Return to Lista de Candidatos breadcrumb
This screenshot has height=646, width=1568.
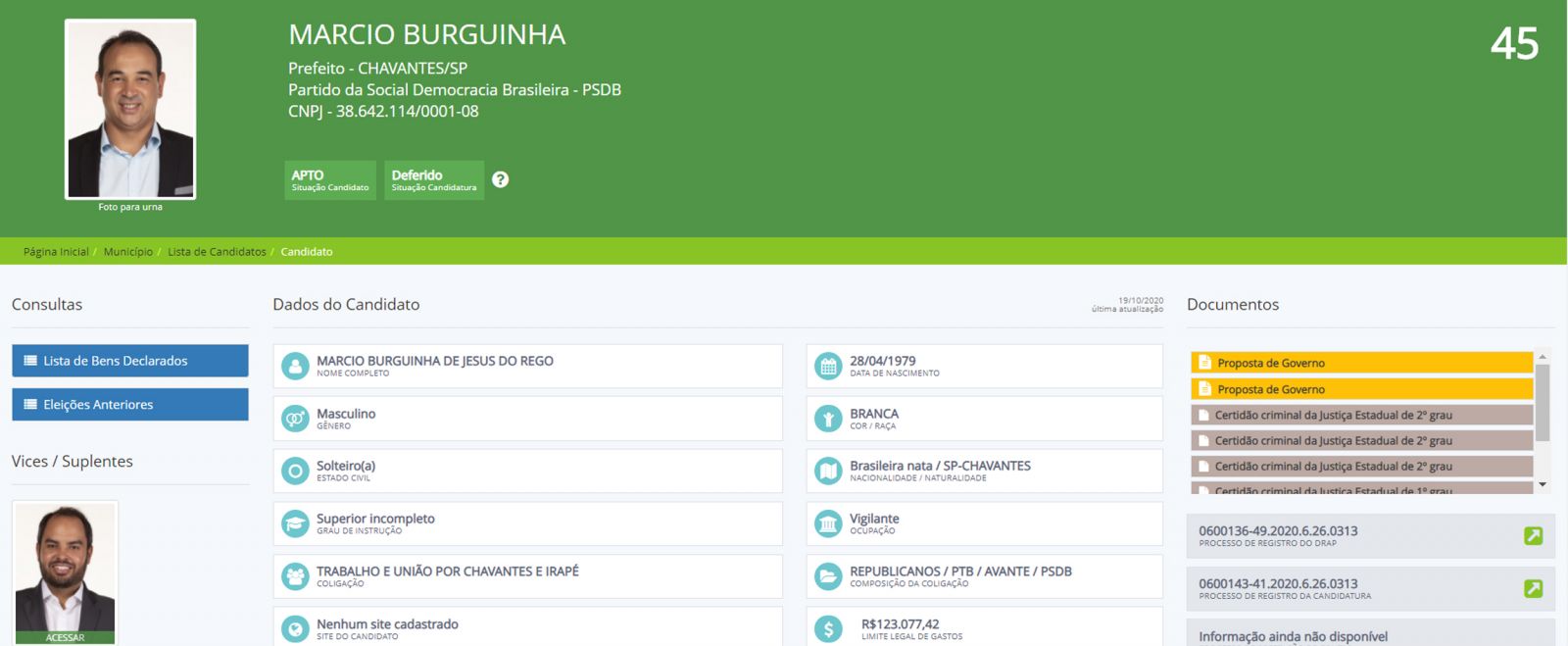pyautogui.click(x=217, y=252)
